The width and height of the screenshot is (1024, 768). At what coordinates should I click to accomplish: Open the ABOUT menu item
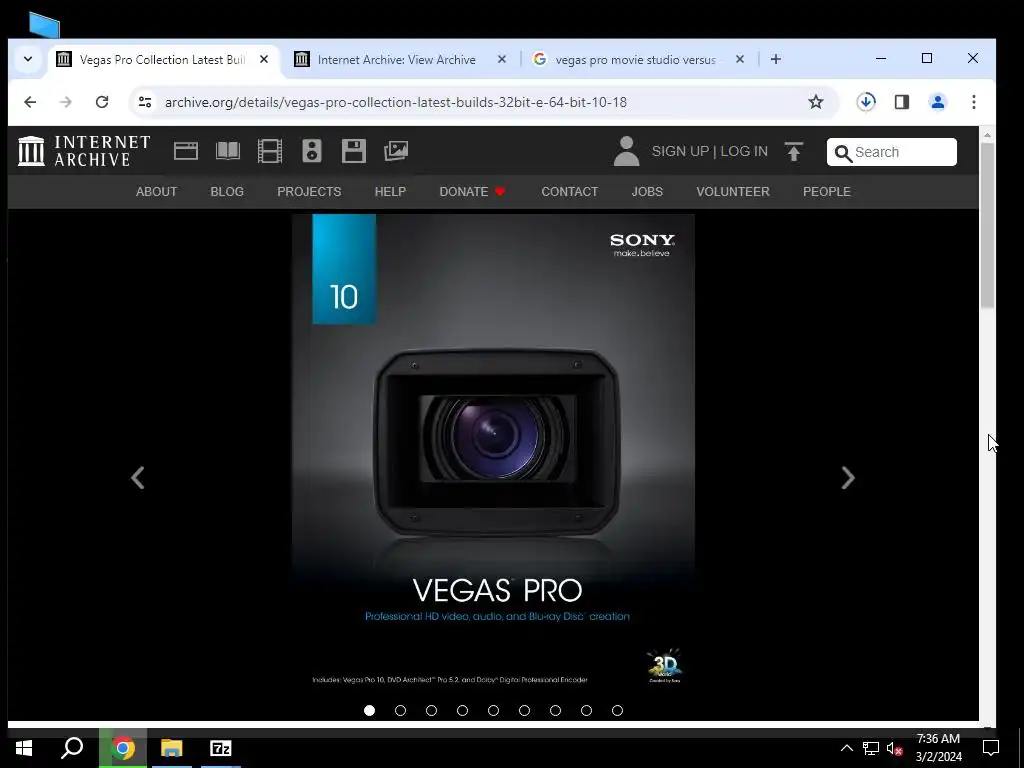(156, 192)
